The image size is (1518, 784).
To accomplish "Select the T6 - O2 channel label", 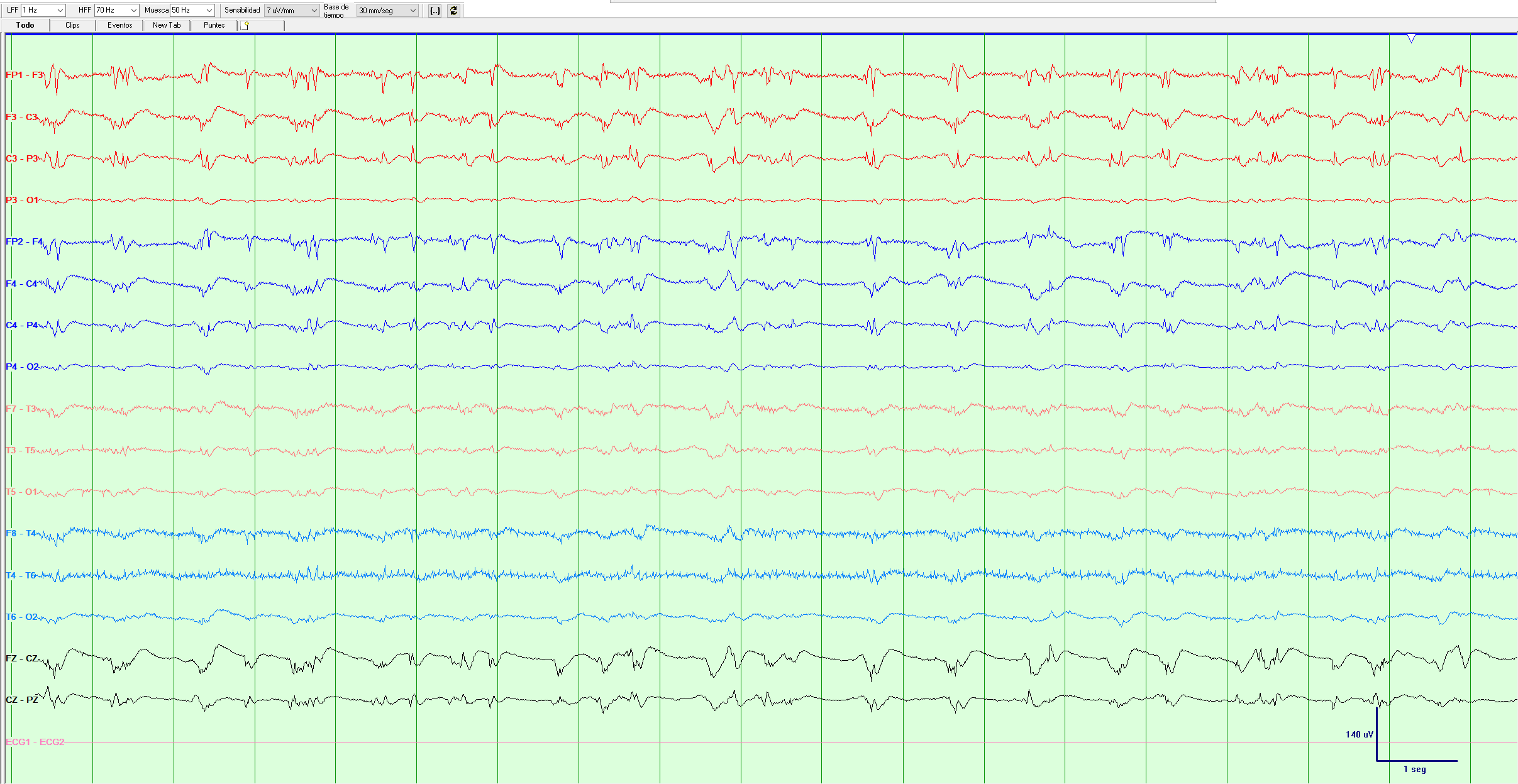I will pos(21,617).
